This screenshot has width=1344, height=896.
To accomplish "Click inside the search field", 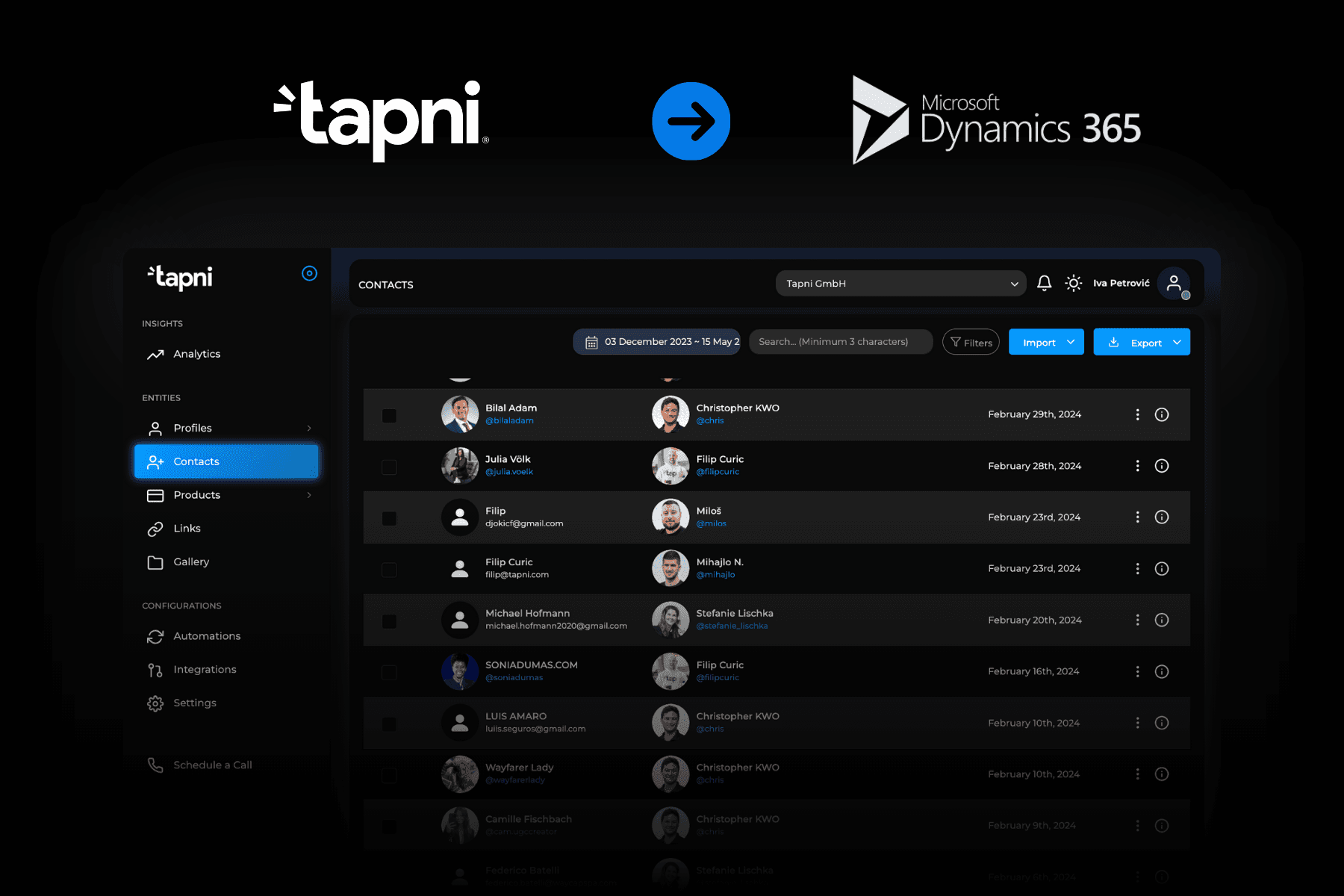I will [840, 341].
